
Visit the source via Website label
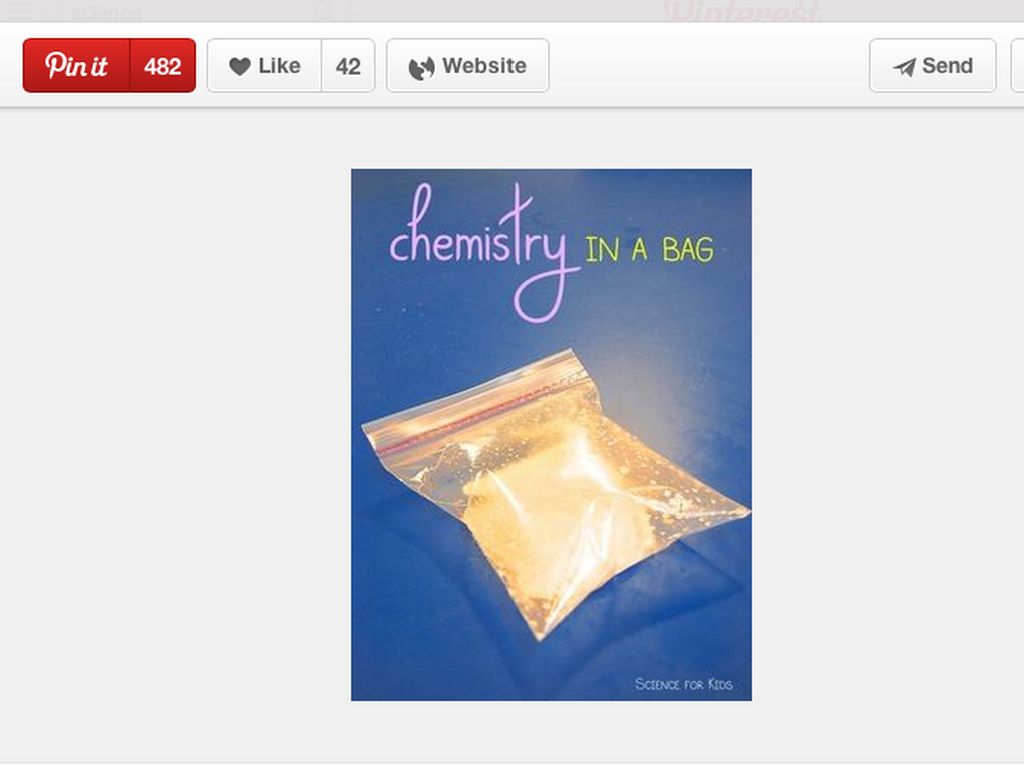pos(484,65)
